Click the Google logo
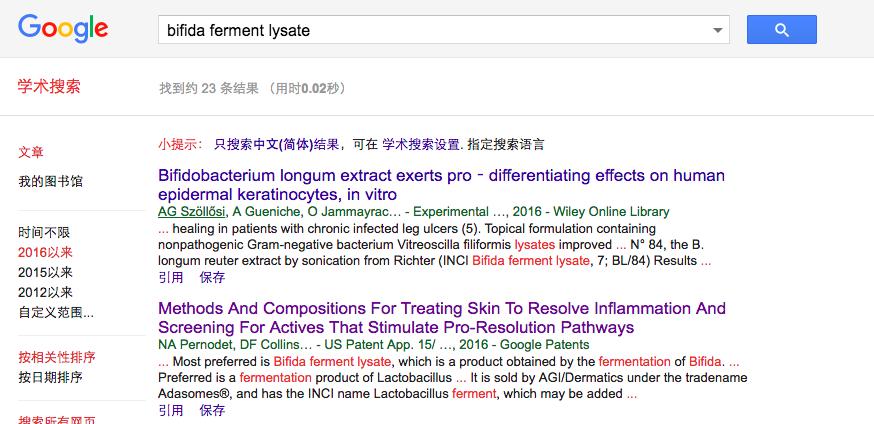The width and height of the screenshot is (874, 424). point(63,29)
